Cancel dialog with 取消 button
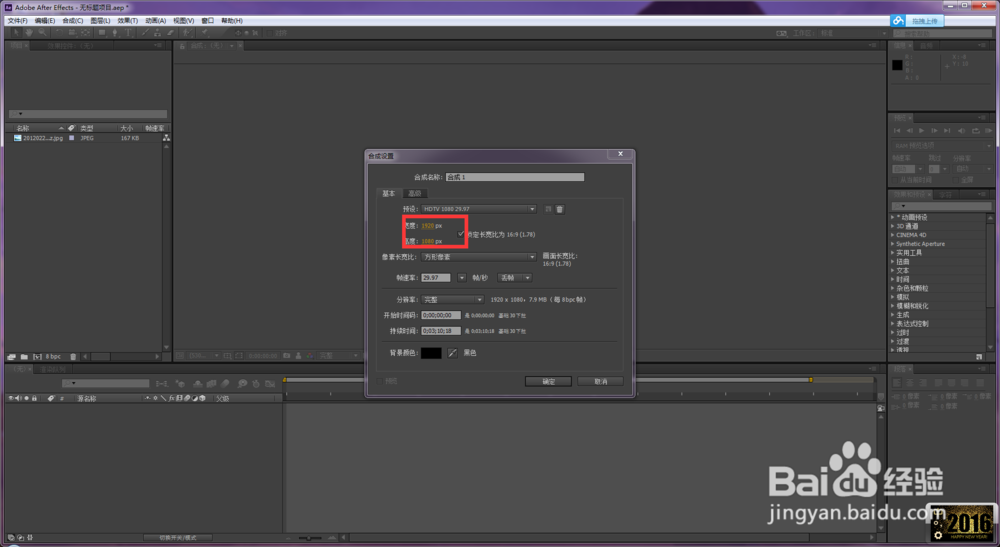 pyautogui.click(x=600, y=381)
